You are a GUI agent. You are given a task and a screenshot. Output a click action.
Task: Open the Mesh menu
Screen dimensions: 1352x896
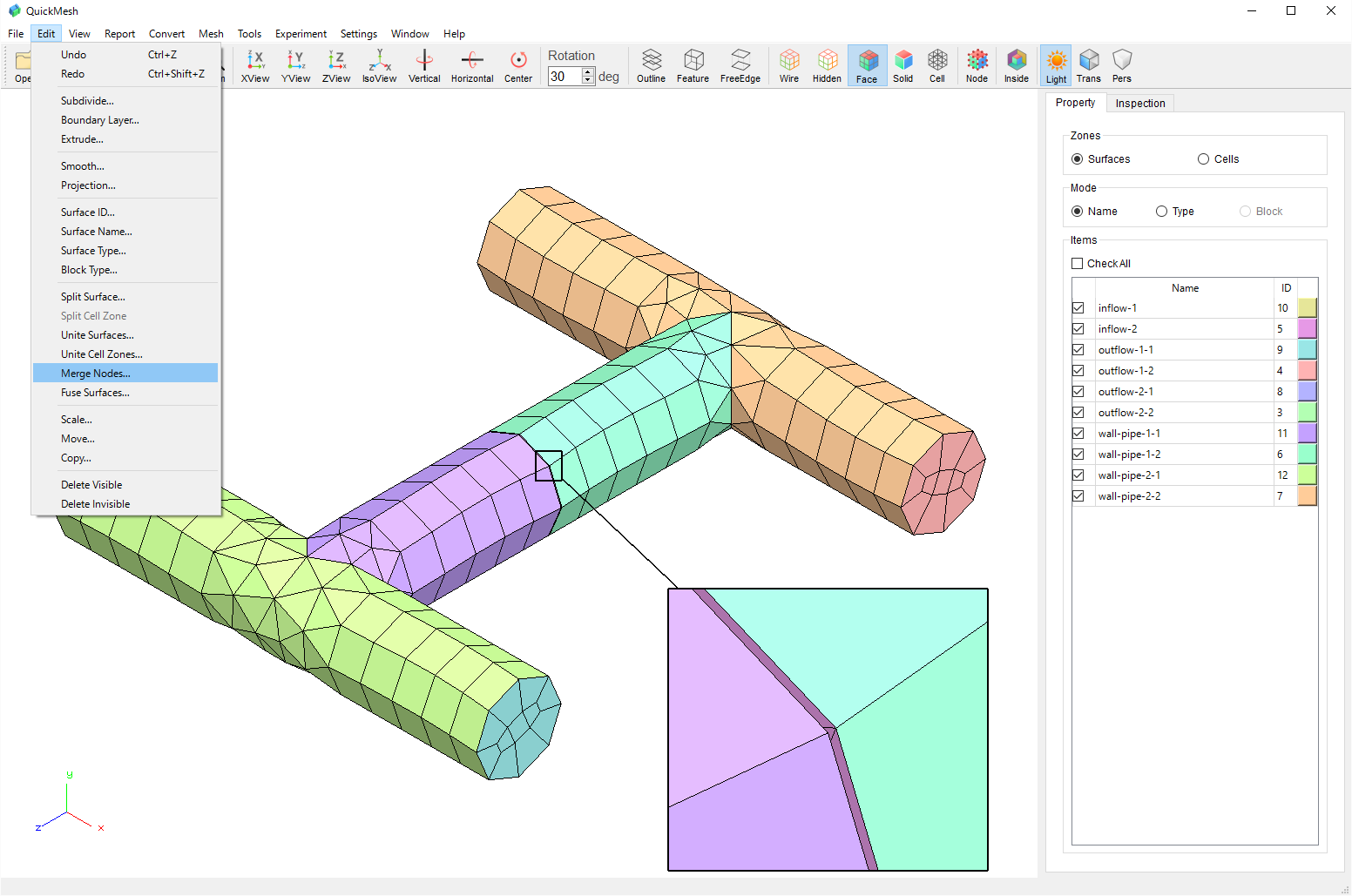click(211, 34)
